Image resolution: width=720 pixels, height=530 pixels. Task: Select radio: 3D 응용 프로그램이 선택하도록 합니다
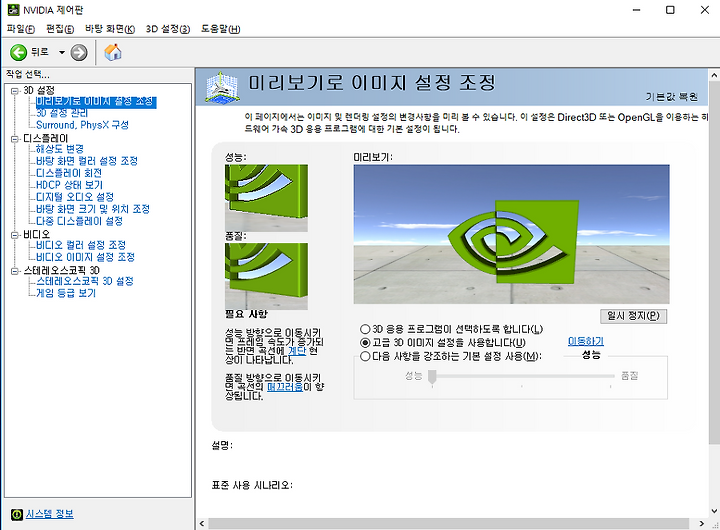pos(365,329)
